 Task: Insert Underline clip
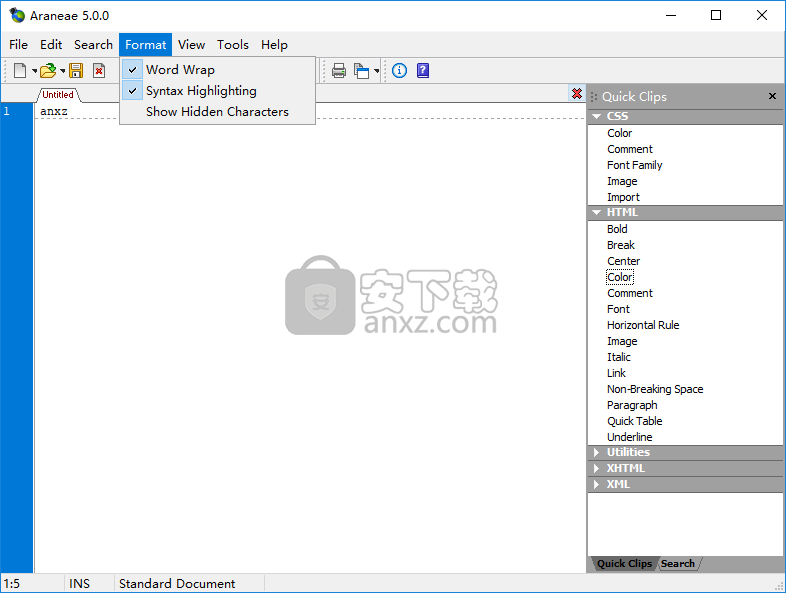pos(630,438)
